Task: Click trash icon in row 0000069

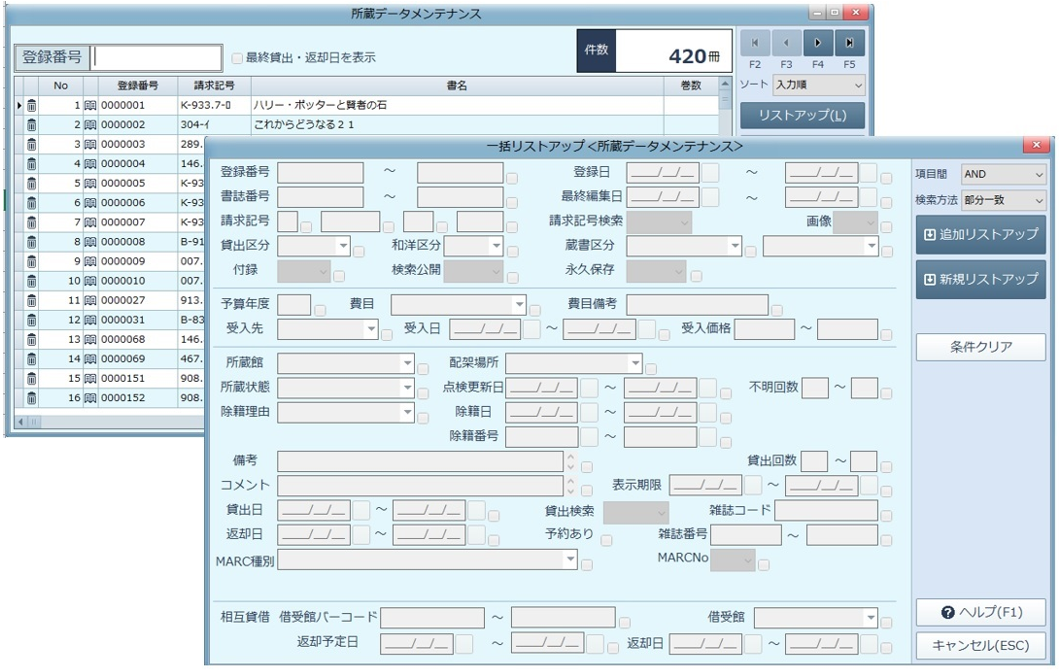Action: [31, 358]
